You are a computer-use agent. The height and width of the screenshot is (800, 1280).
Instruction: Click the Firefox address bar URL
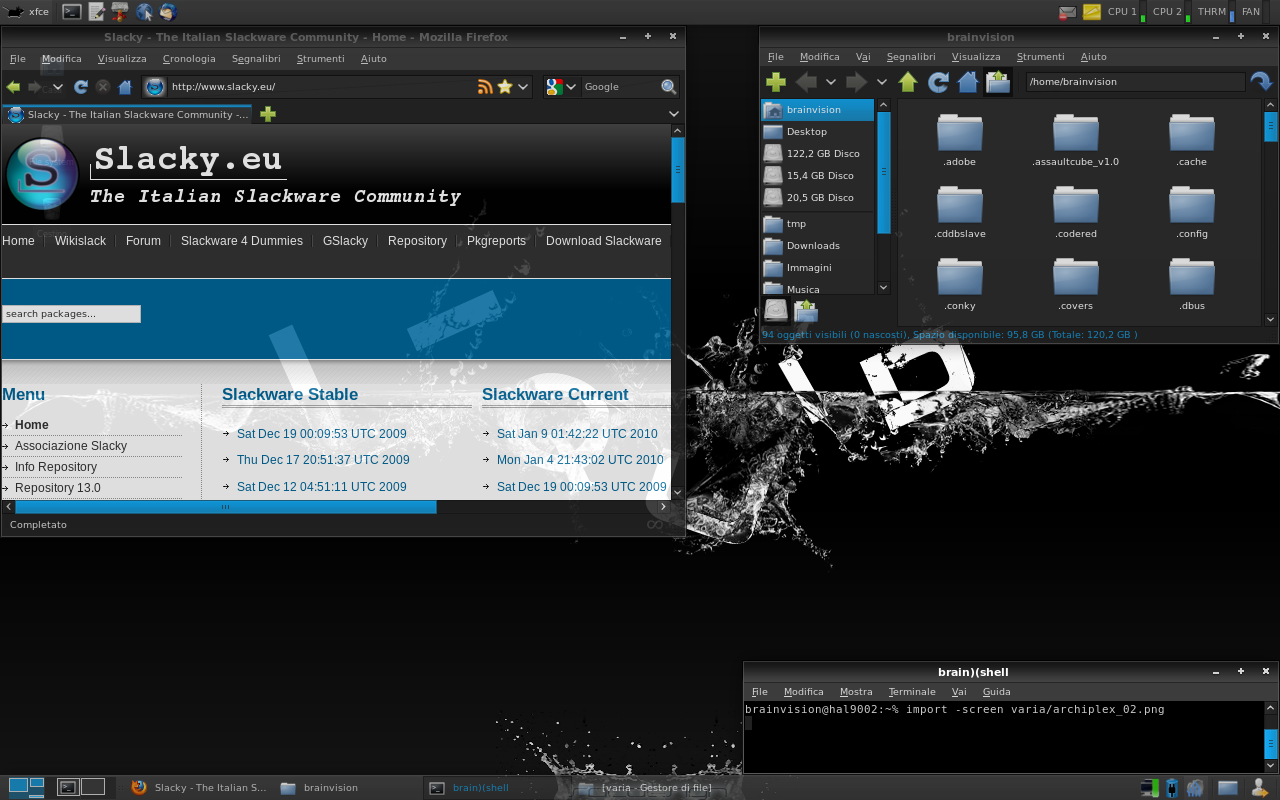[223, 87]
